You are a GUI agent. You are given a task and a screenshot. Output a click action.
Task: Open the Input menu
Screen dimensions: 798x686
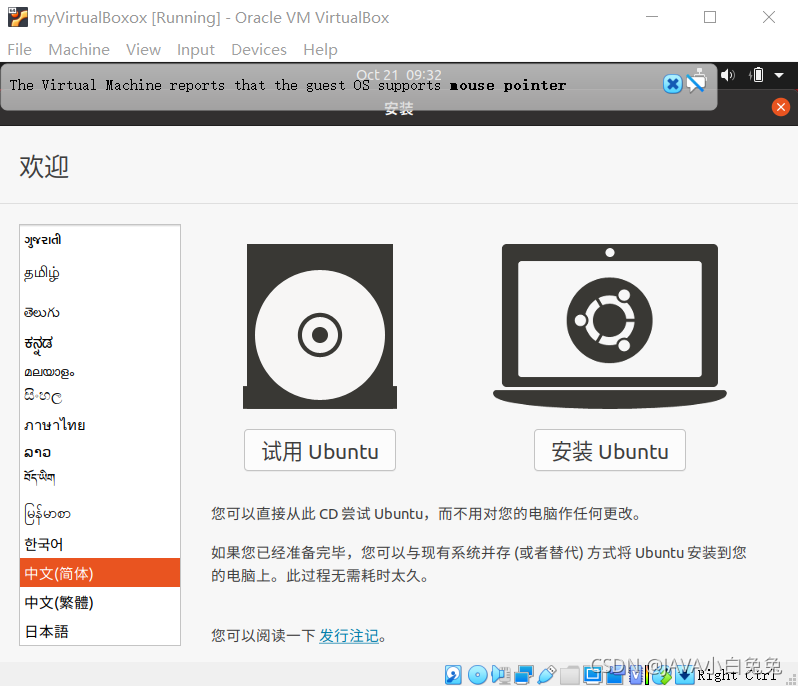tap(195, 49)
